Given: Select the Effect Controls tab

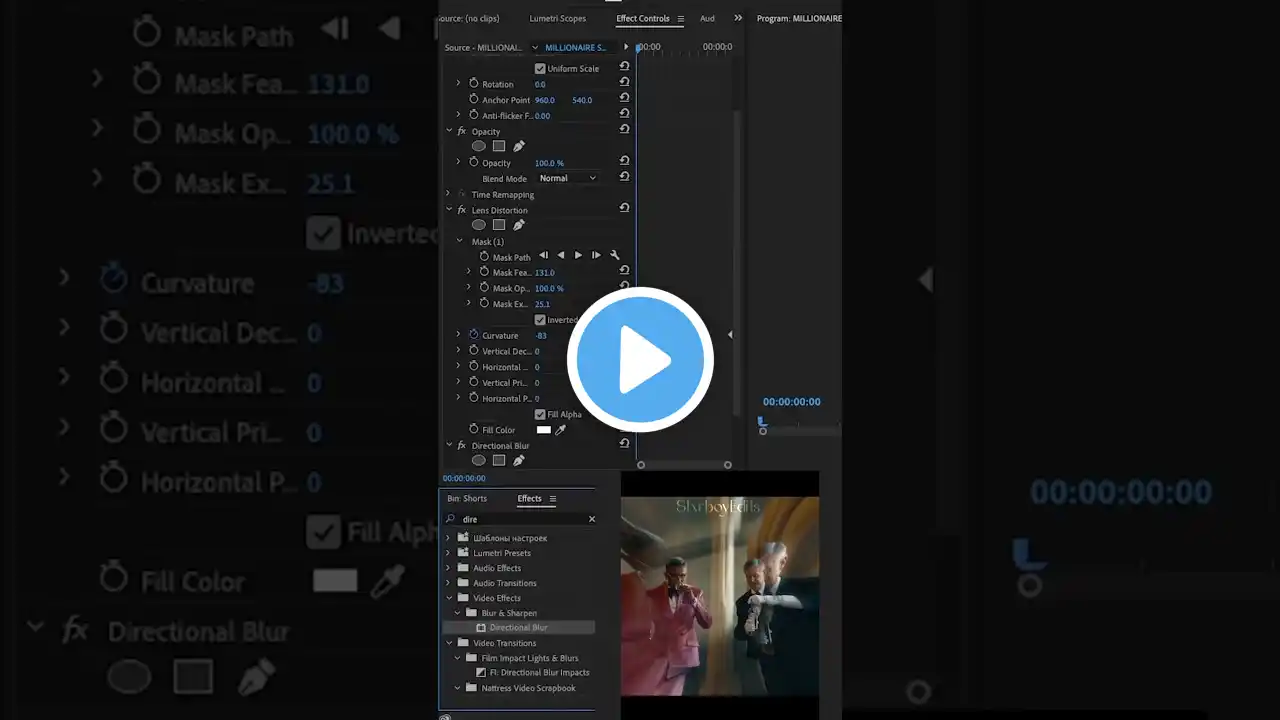Looking at the screenshot, I should click(643, 18).
